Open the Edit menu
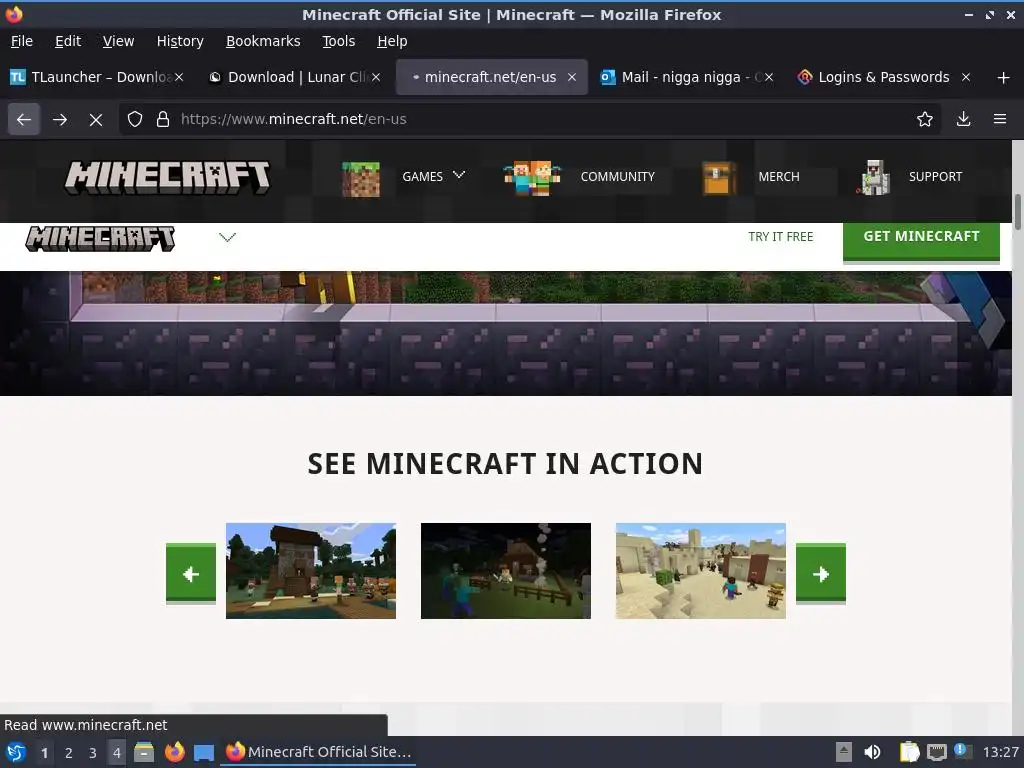This screenshot has width=1024, height=768. [68, 41]
